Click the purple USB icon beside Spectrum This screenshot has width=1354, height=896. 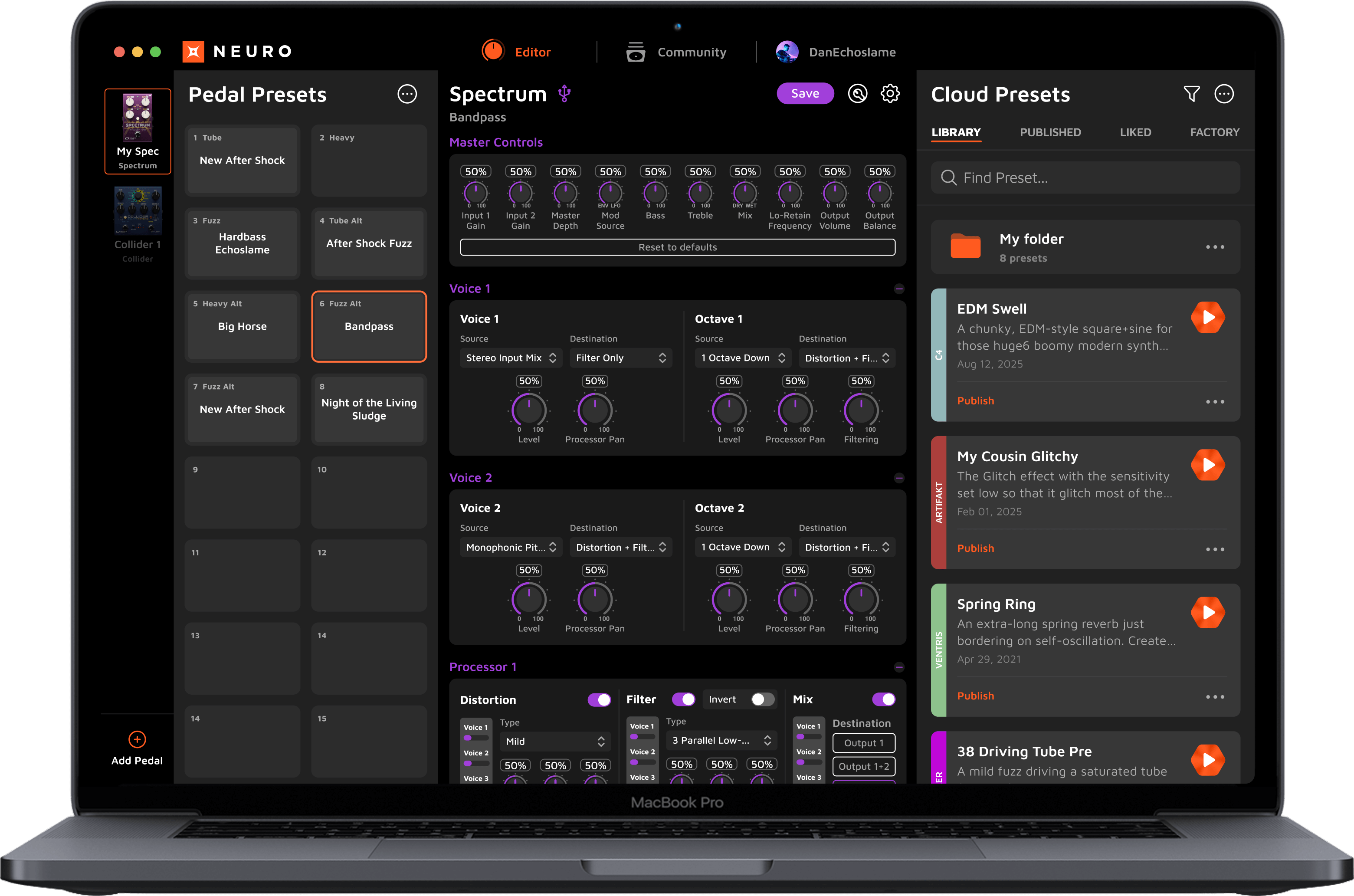coord(564,94)
